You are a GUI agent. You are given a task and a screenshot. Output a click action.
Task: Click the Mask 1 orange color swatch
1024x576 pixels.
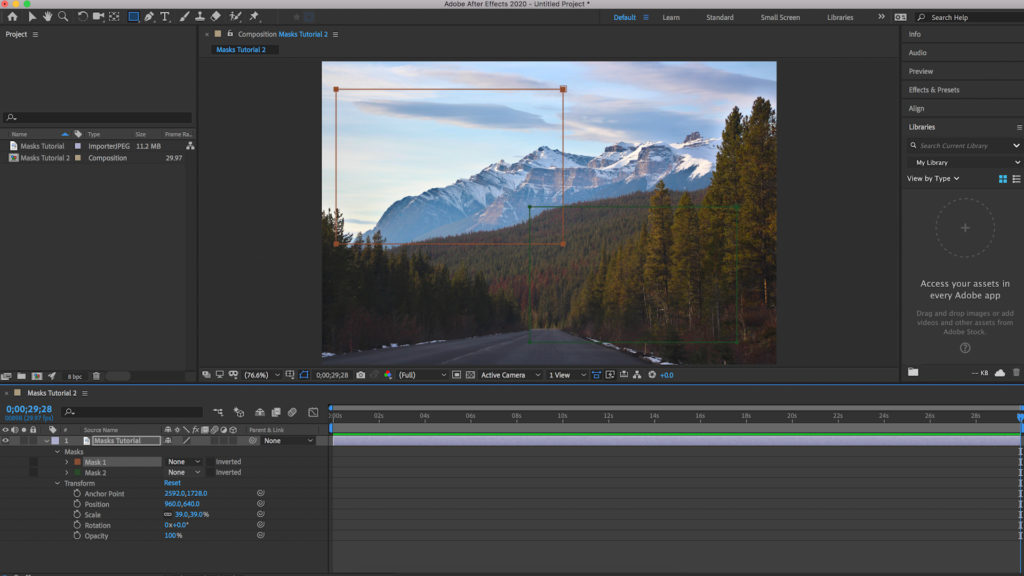pyautogui.click(x=77, y=462)
